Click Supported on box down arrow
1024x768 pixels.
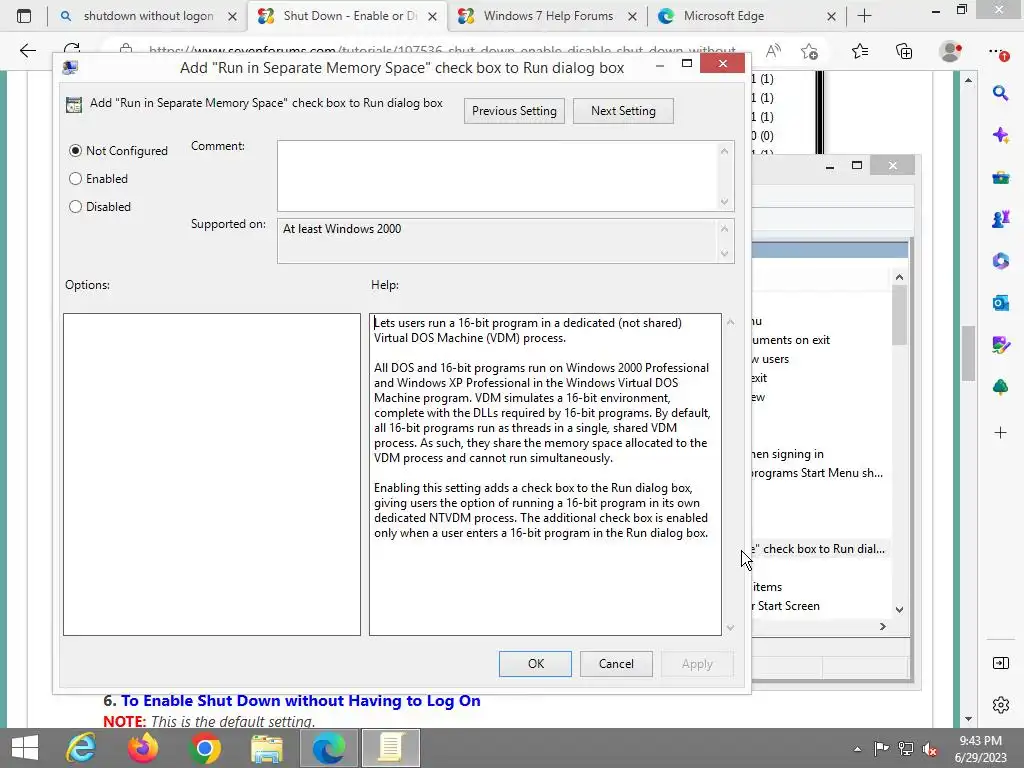pos(724,253)
